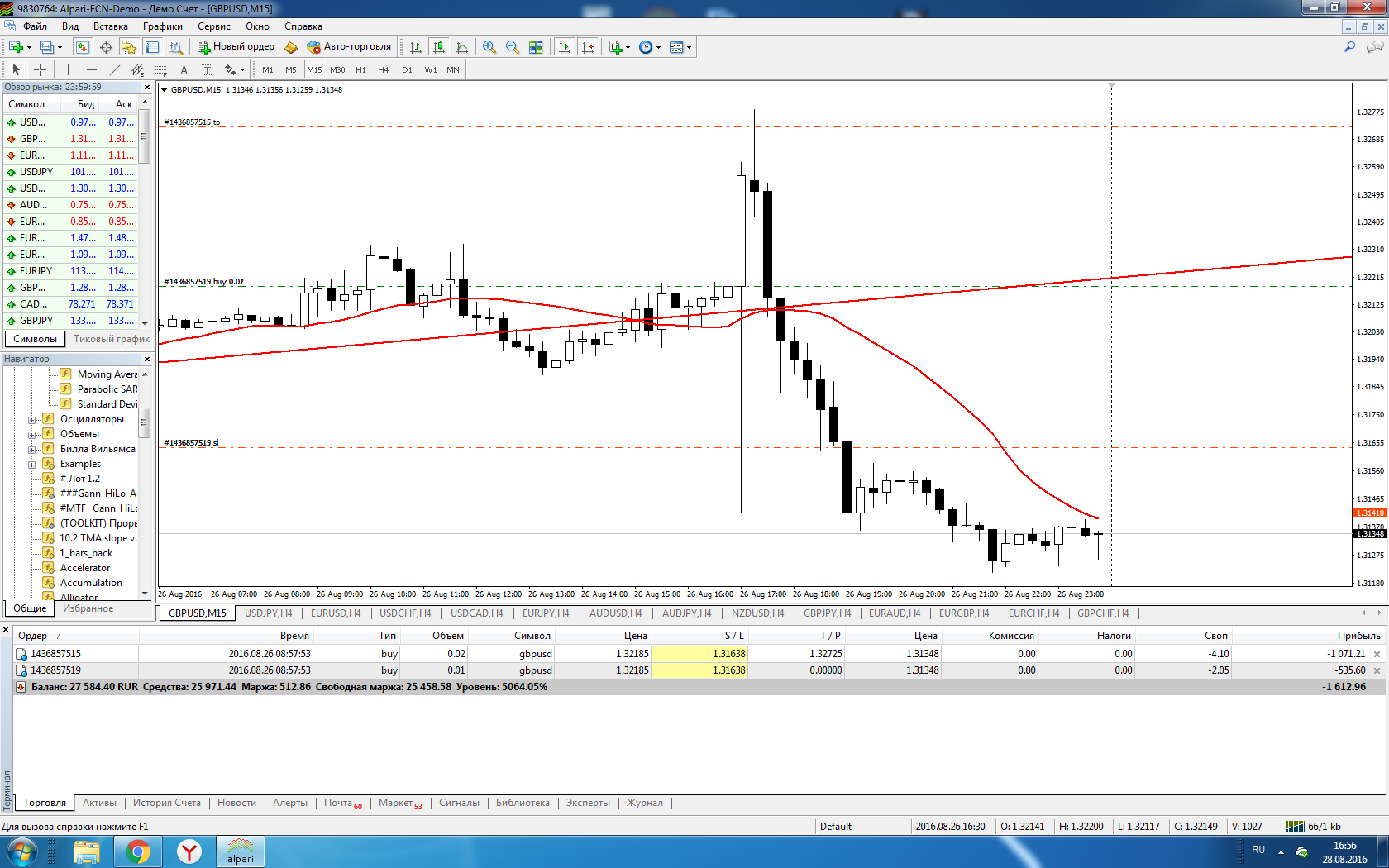The height and width of the screenshot is (868, 1389).
Task: Open the Графики menu
Action: pos(163,26)
